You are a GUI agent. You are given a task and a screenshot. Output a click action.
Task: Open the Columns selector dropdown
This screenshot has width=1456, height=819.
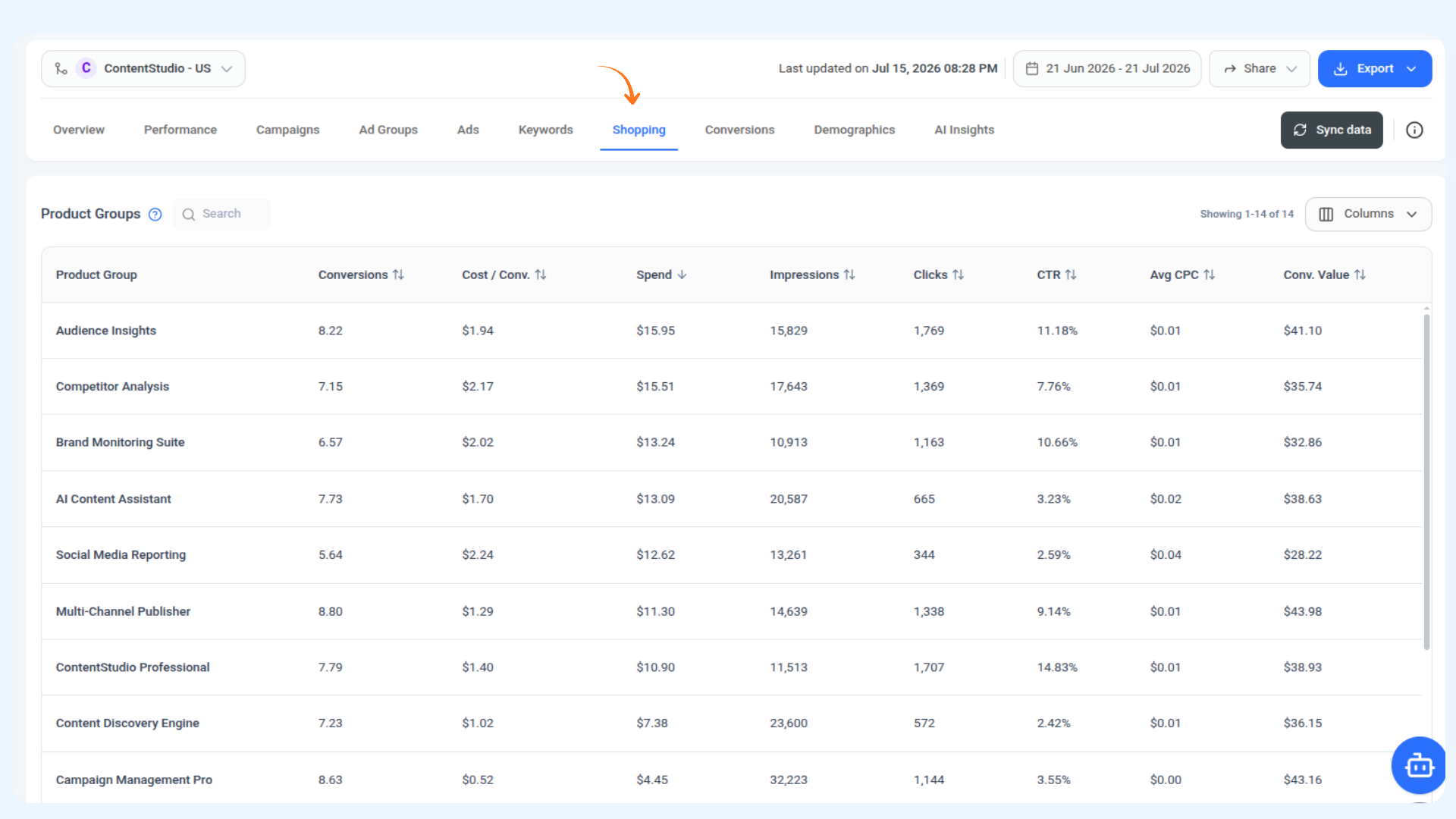1368,214
